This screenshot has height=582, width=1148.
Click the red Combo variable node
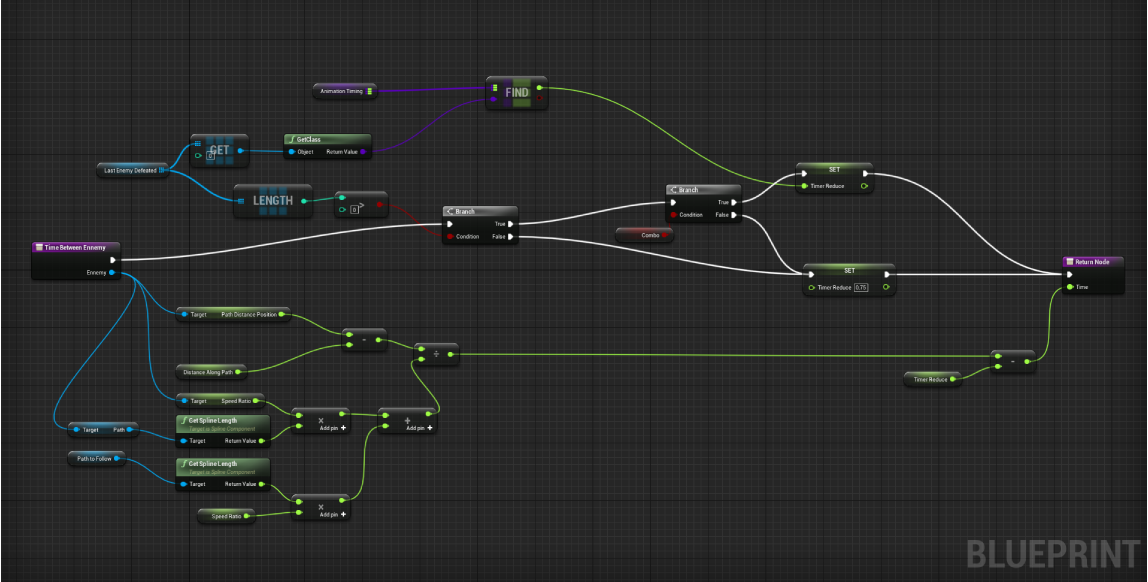644,234
